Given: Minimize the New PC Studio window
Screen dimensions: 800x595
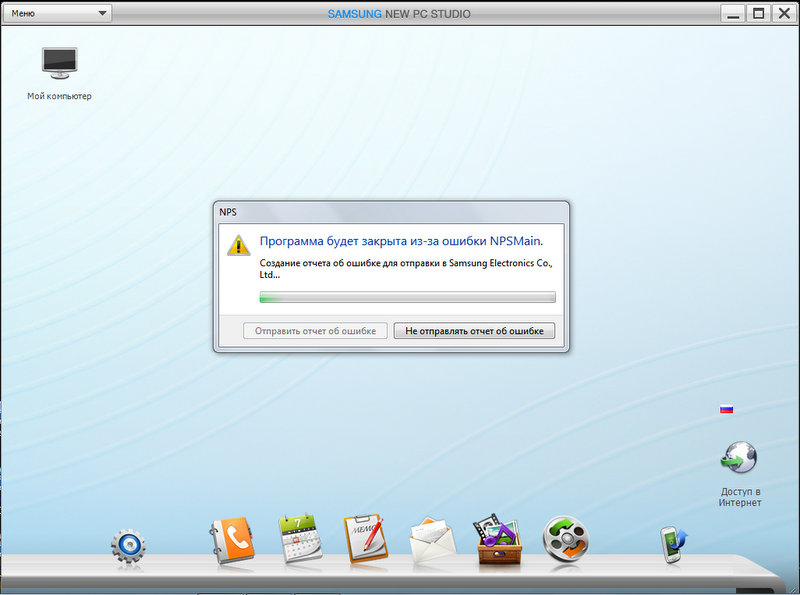Looking at the screenshot, I should (733, 14).
